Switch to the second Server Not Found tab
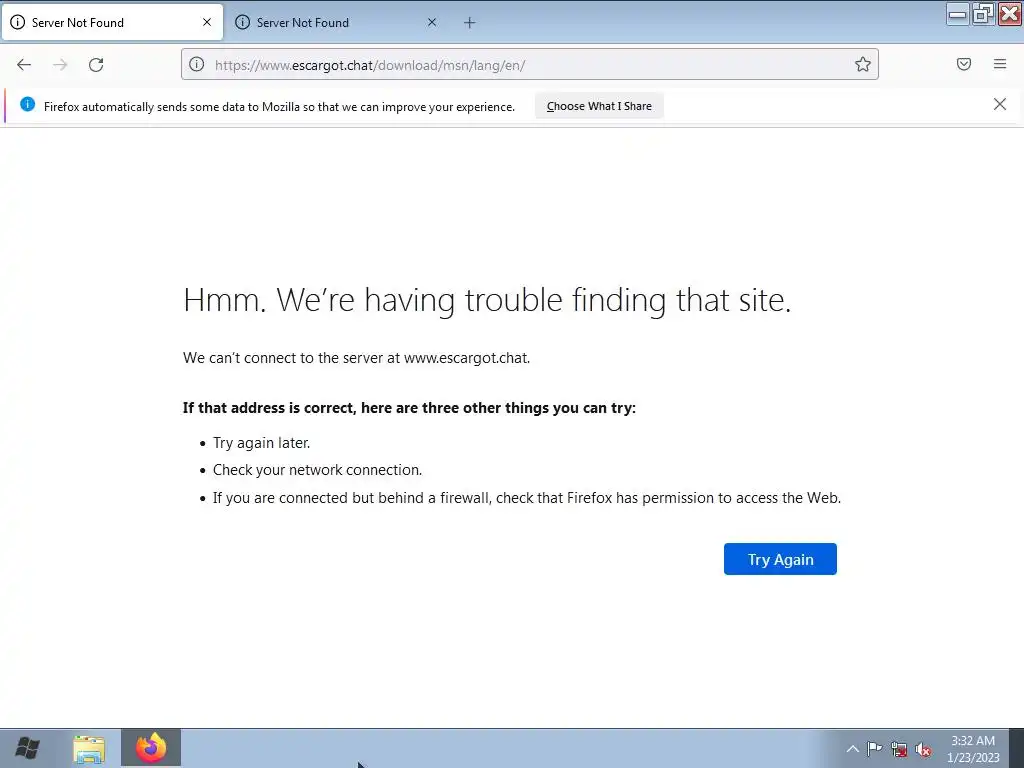This screenshot has width=1024, height=768. click(x=336, y=23)
